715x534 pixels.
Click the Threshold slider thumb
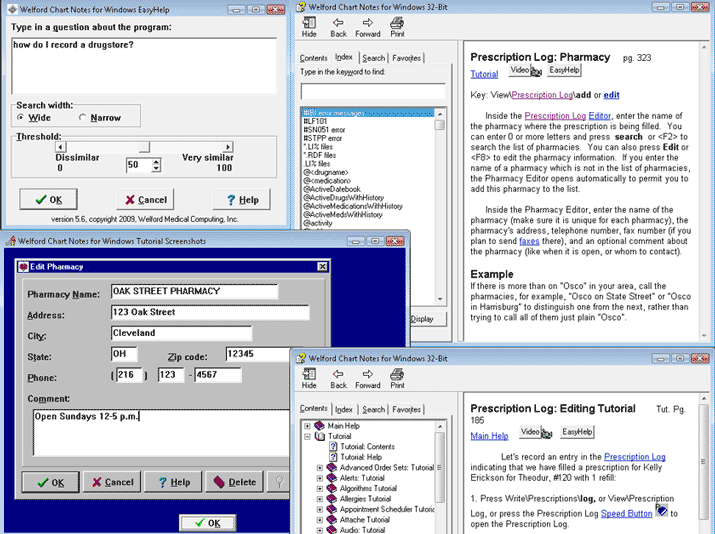[144, 147]
